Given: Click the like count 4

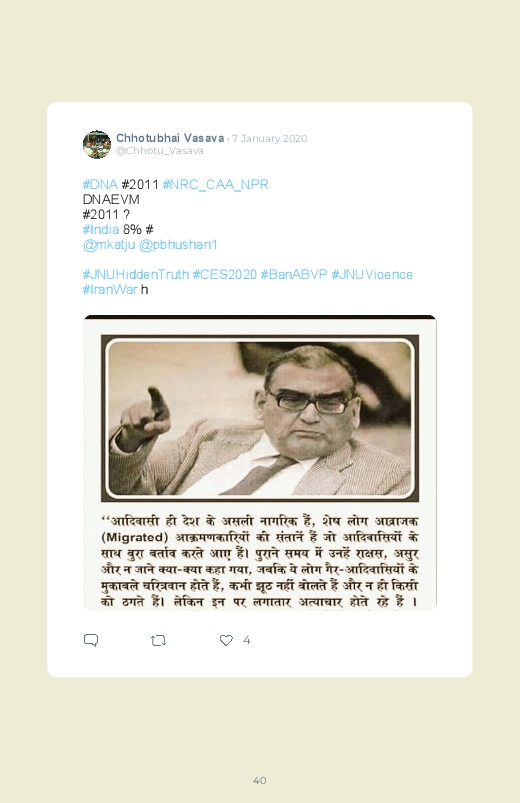Looking at the screenshot, I should 247,640.
